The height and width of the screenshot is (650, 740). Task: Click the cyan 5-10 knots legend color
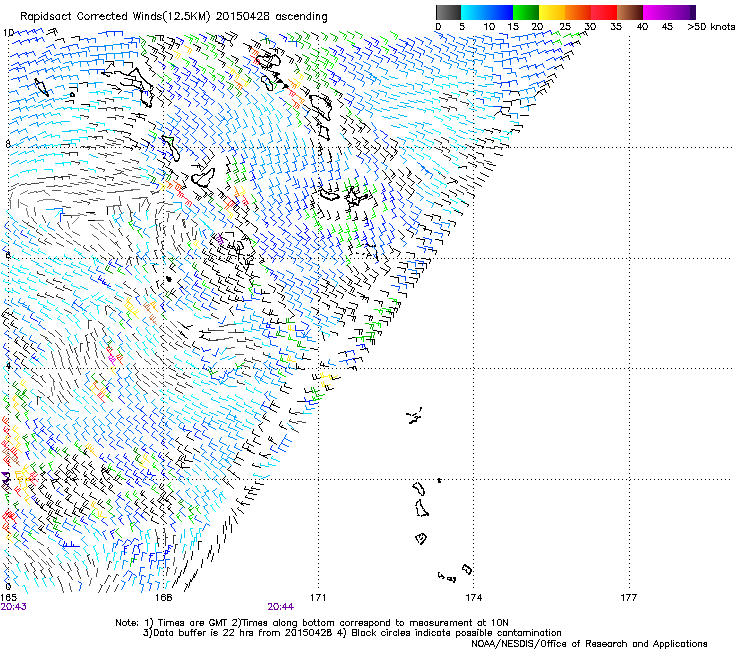tap(474, 12)
